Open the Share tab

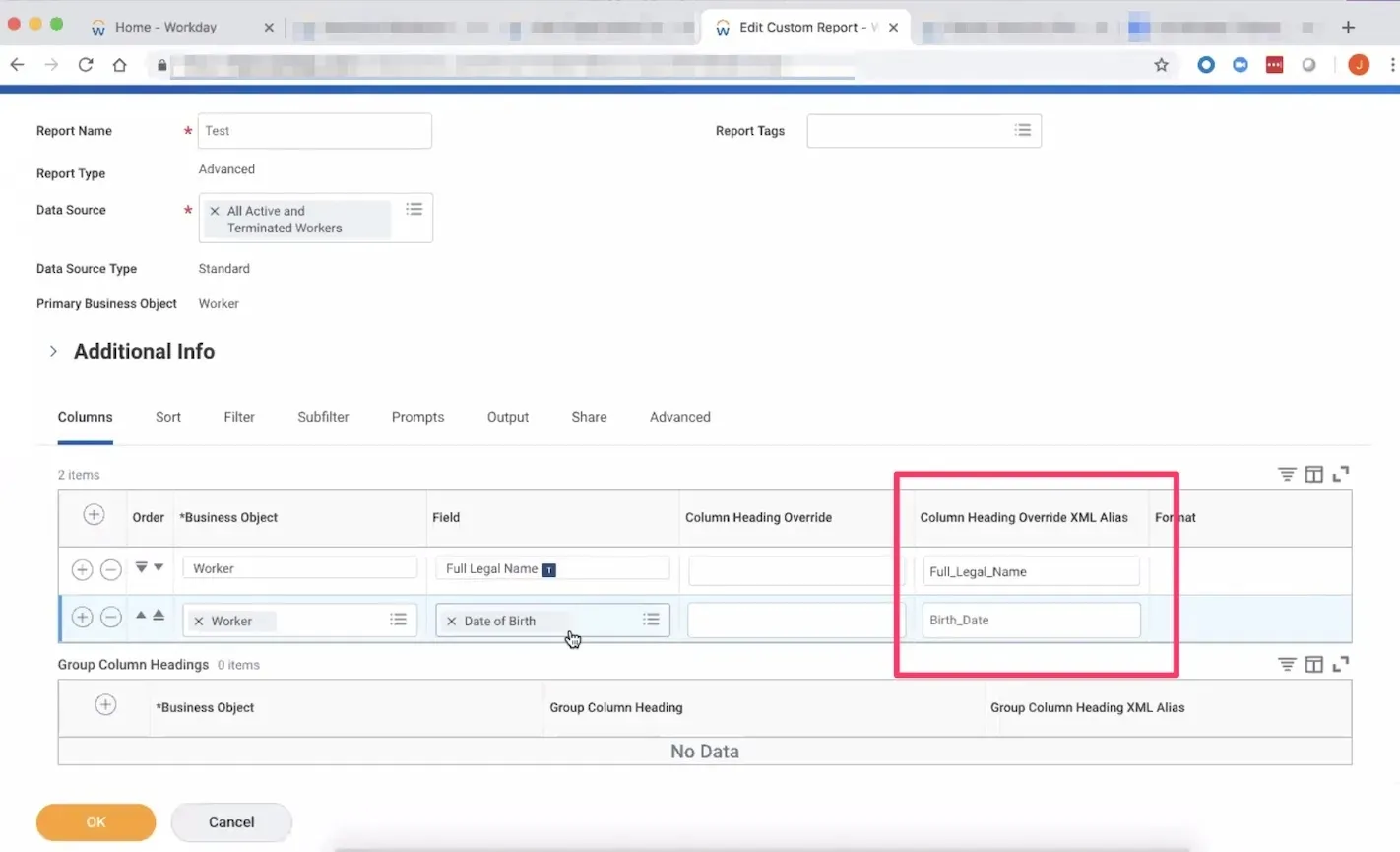(589, 417)
